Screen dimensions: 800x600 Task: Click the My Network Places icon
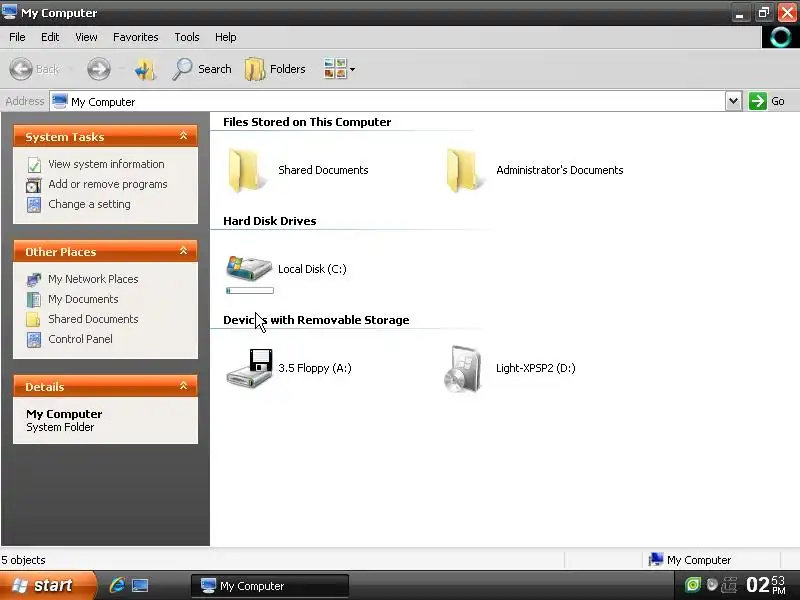point(34,280)
